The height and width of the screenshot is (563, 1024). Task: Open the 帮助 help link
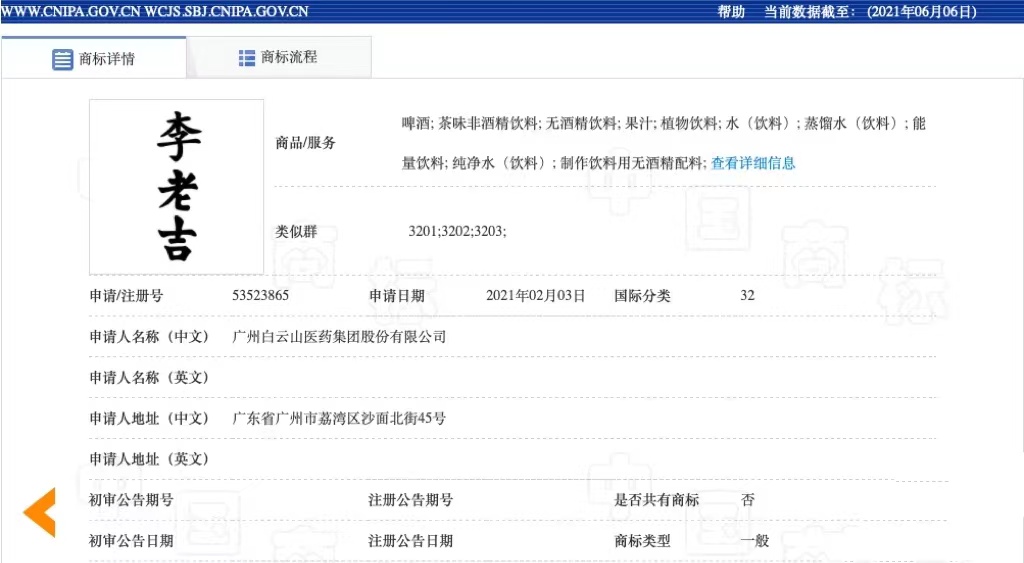(x=731, y=12)
